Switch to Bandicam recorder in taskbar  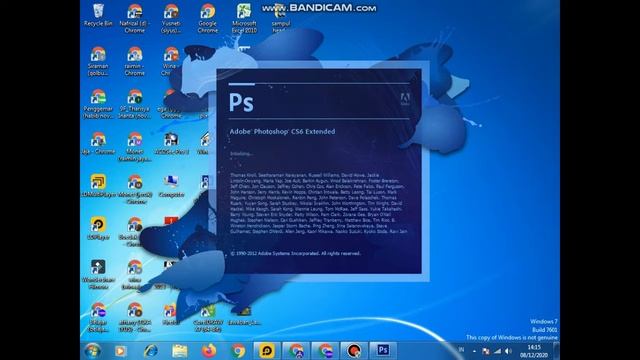click(354, 351)
